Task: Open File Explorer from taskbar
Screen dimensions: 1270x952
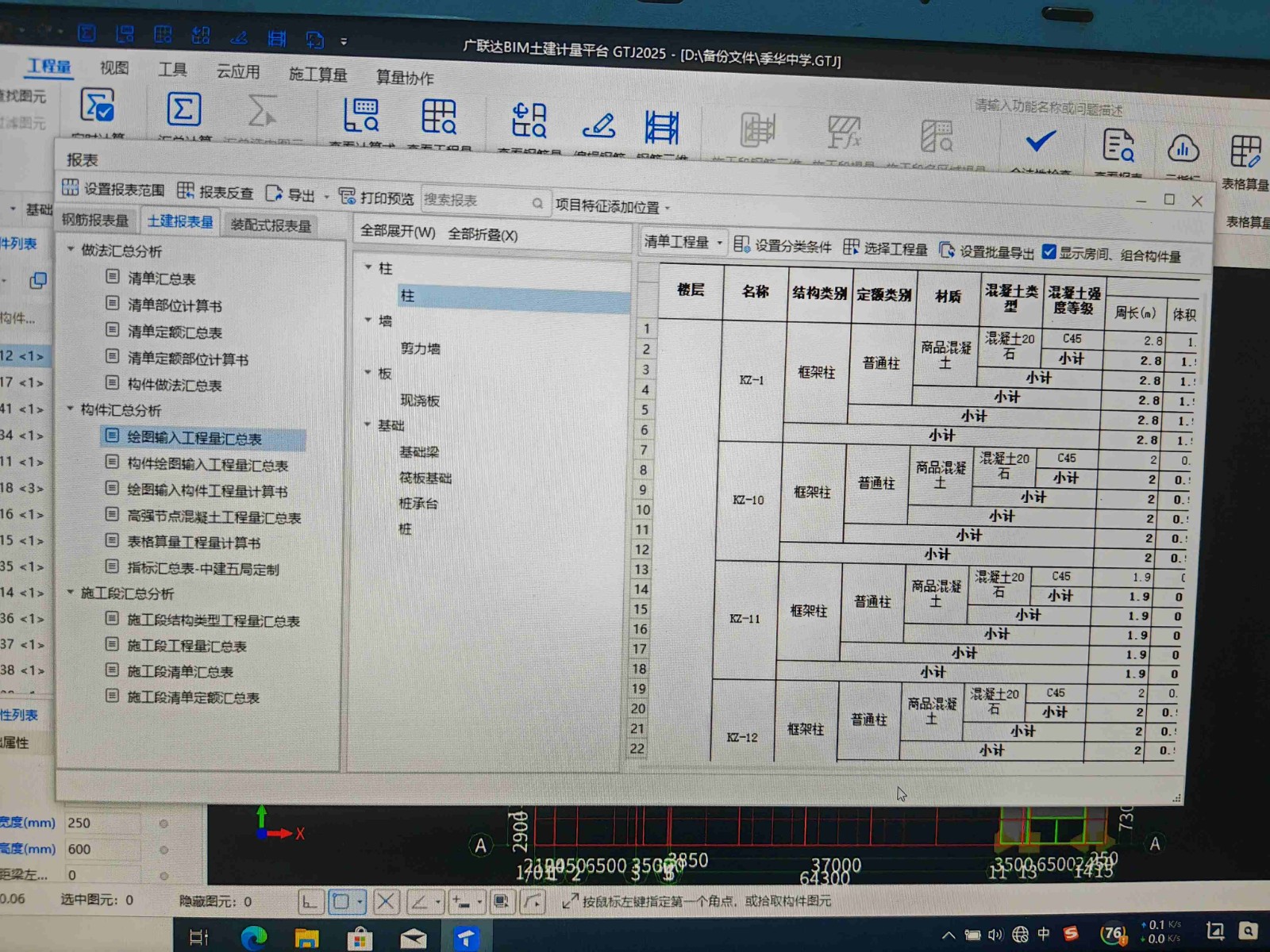Action: pos(306,939)
